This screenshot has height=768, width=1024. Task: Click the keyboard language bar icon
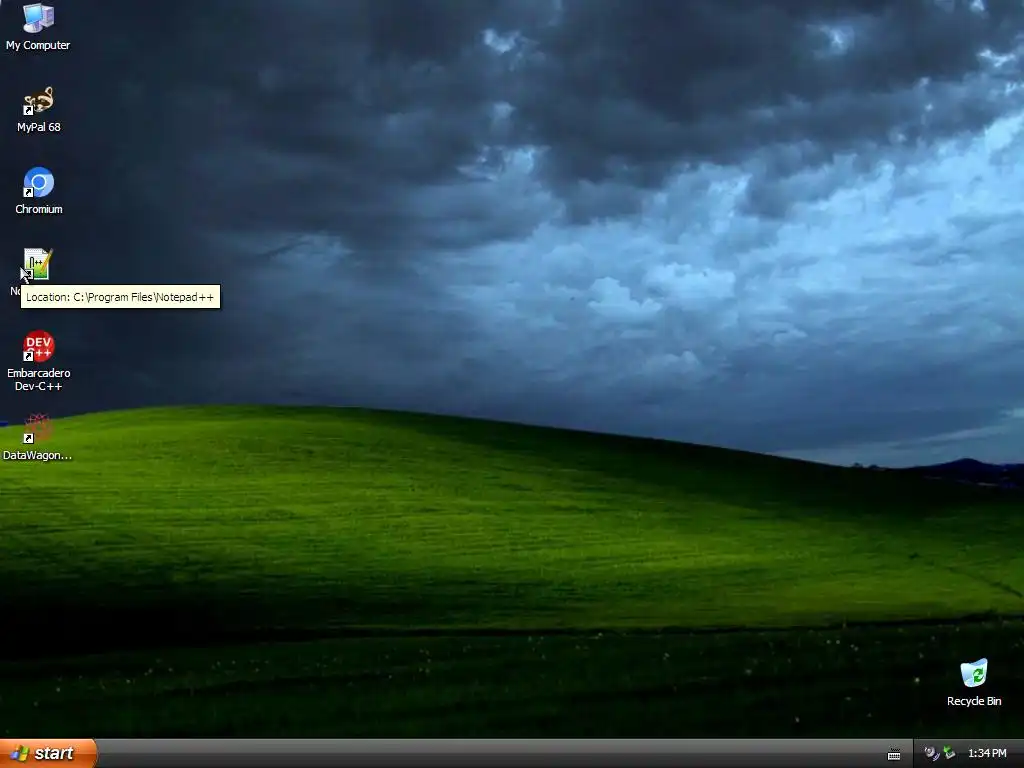point(894,754)
